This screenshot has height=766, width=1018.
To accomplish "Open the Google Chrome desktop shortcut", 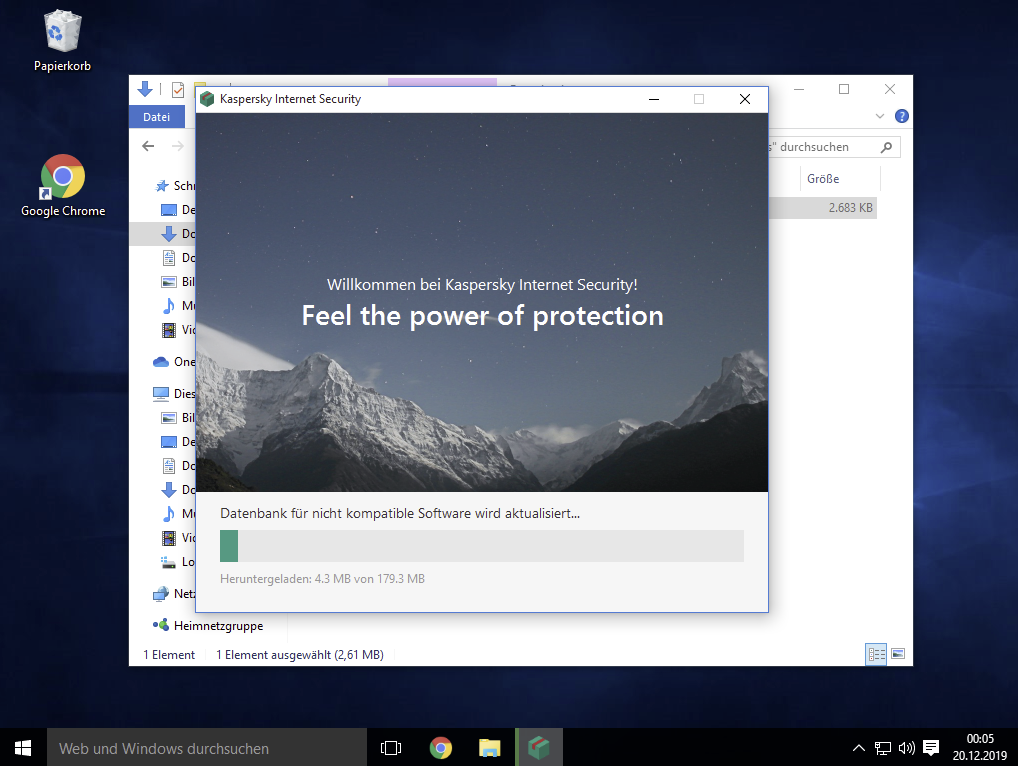I will tap(63, 186).
